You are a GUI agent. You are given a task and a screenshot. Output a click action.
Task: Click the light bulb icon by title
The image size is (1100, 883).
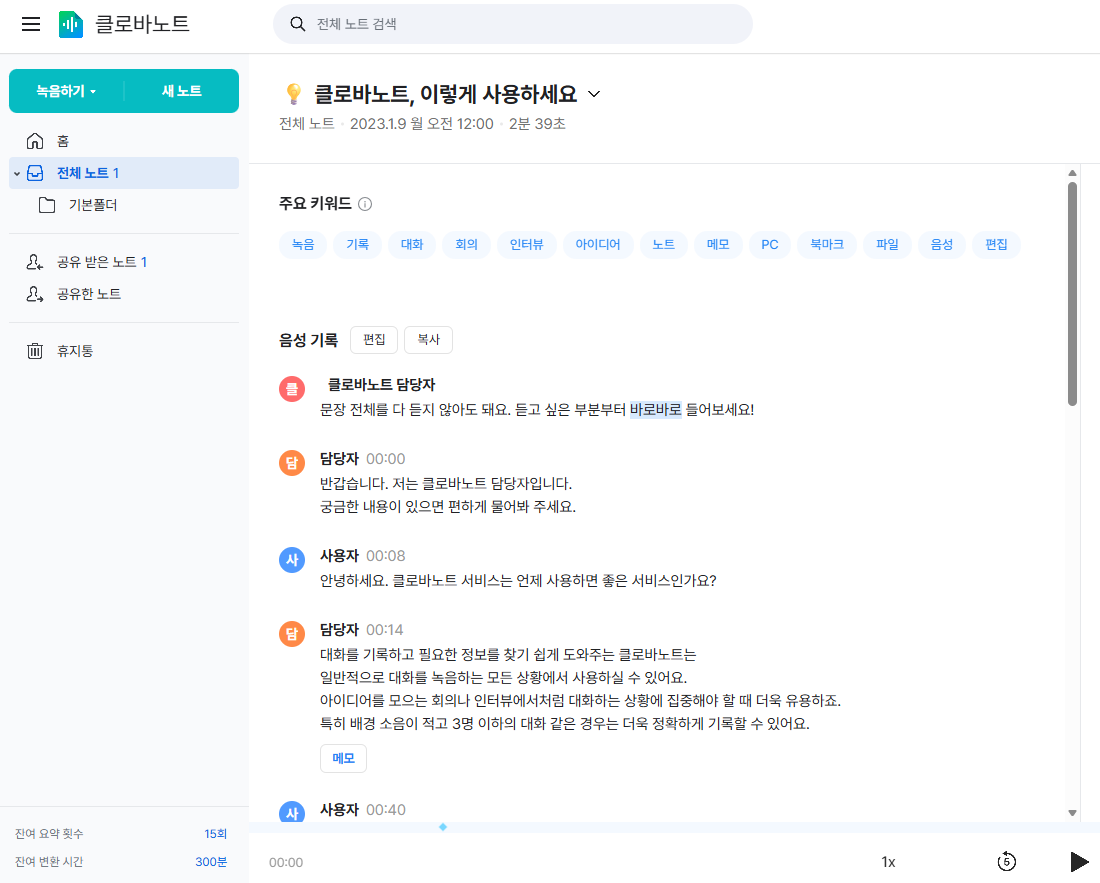point(293,94)
